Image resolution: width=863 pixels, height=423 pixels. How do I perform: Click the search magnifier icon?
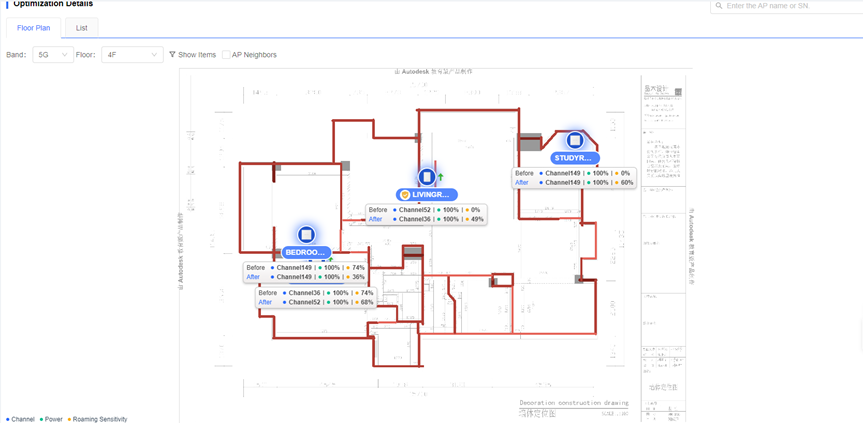(718, 6)
